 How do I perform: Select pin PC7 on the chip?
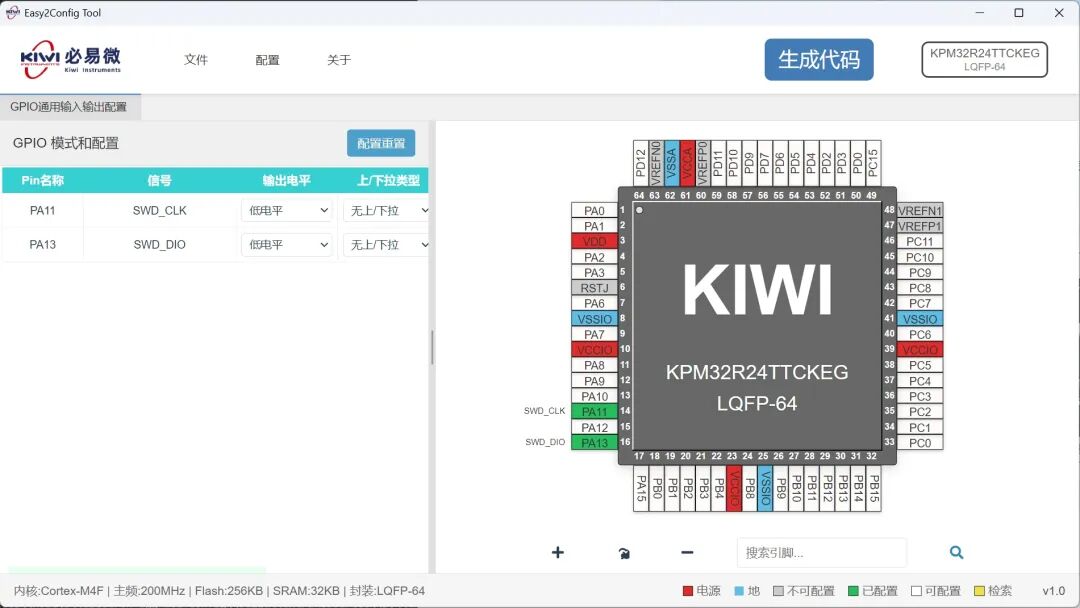(920, 304)
